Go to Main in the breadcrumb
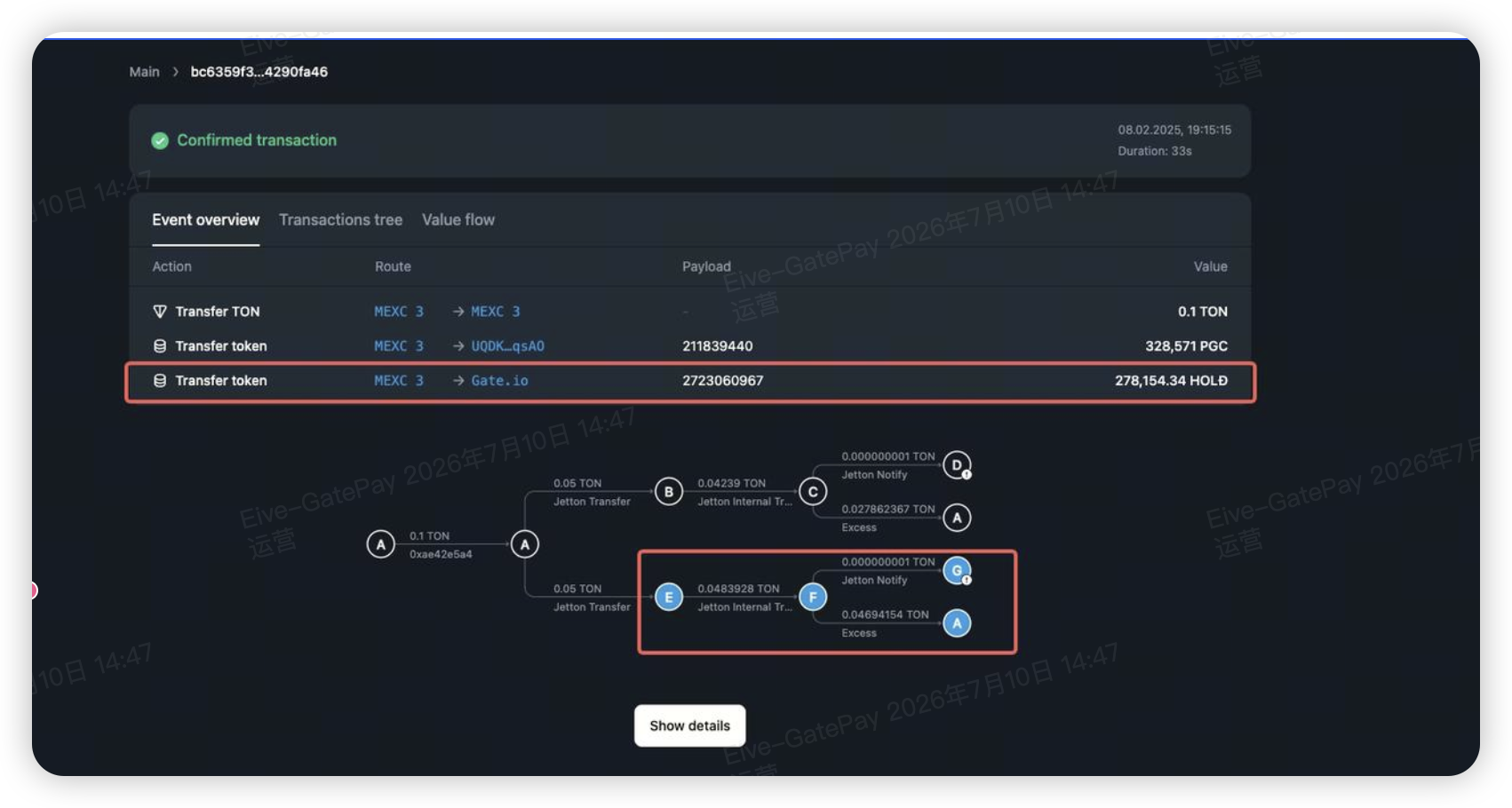The height and width of the screenshot is (808, 1512). coord(144,72)
